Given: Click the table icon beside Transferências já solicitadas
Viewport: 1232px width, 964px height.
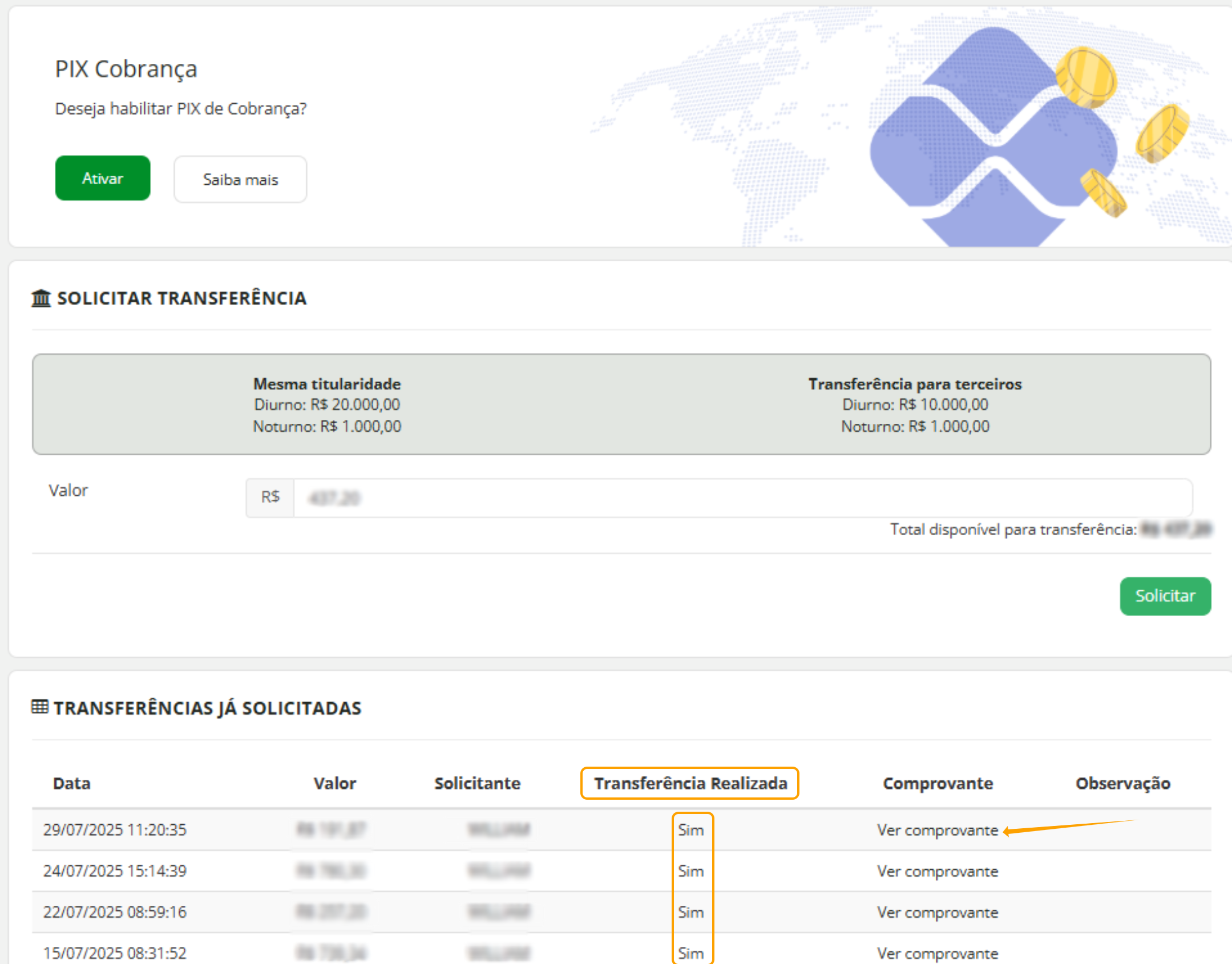Looking at the screenshot, I should pyautogui.click(x=40, y=707).
